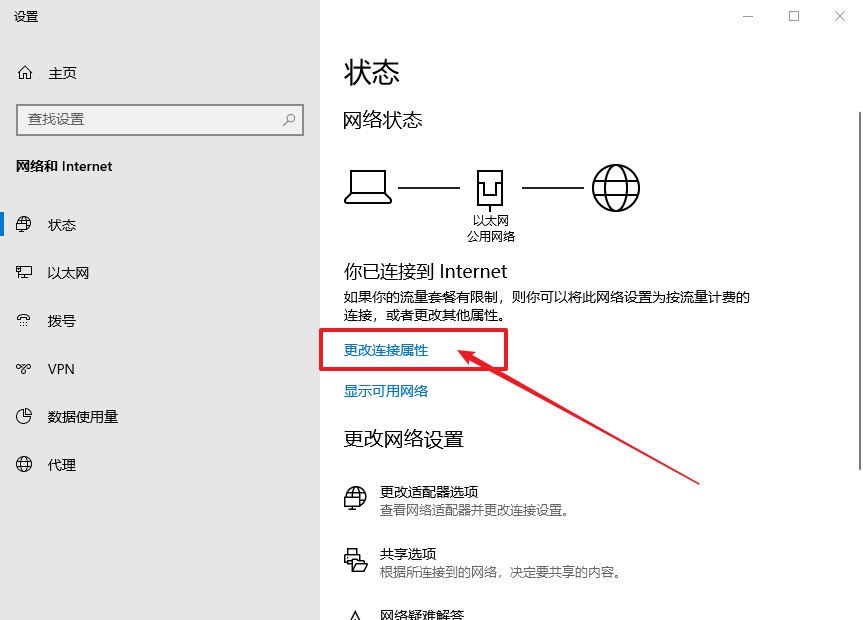The height and width of the screenshot is (620, 863).
Task: Focus the 查找设置 search field
Action: click(150, 120)
